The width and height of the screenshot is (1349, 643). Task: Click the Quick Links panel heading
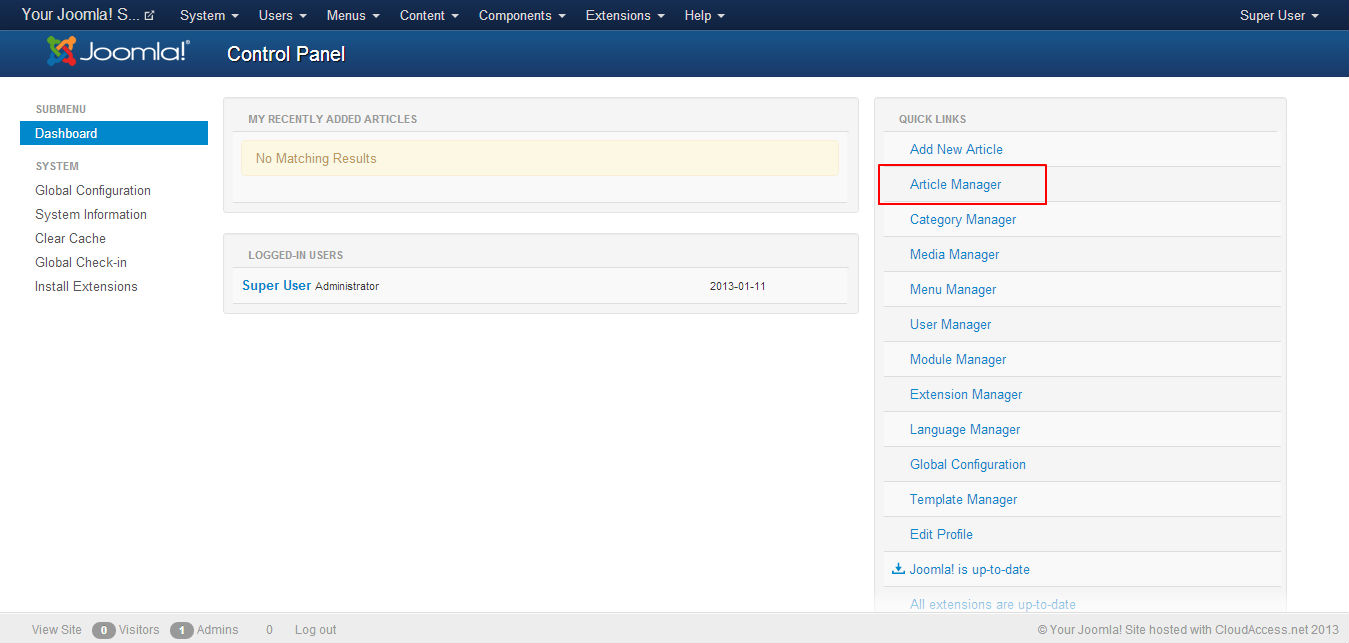click(932, 119)
